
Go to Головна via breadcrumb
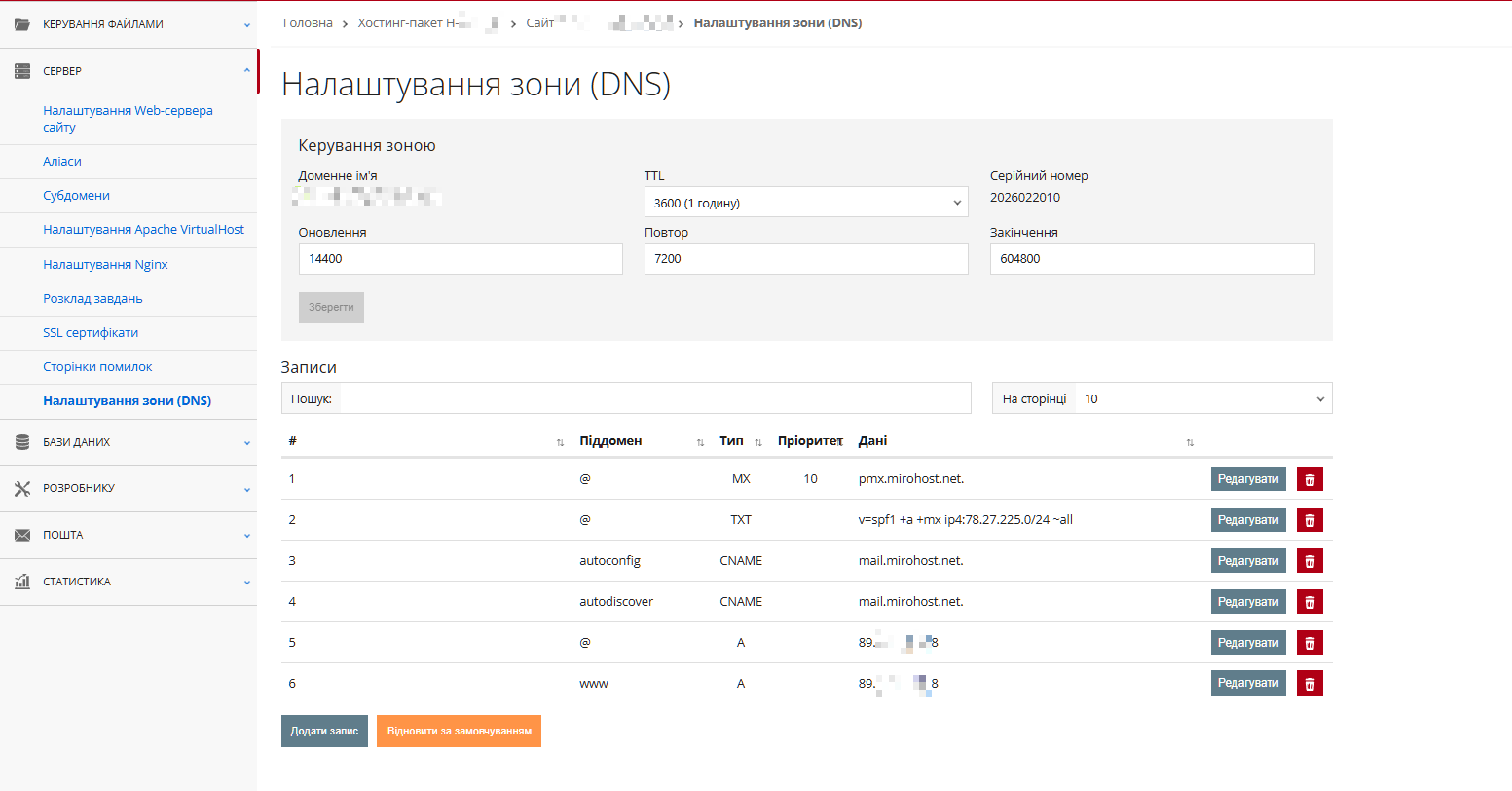tap(307, 22)
